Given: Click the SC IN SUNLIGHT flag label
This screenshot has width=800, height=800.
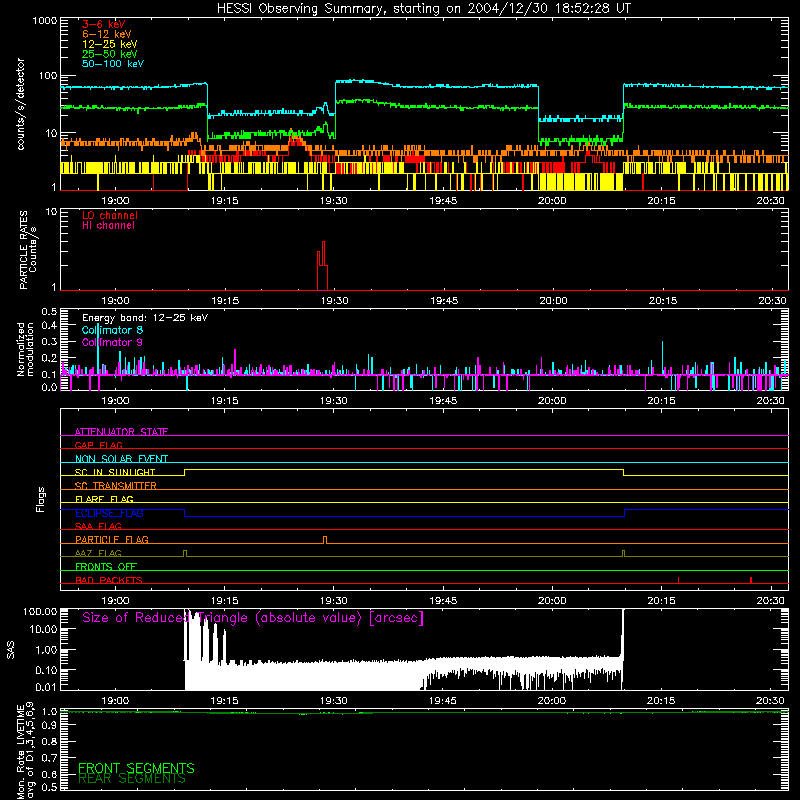Looking at the screenshot, I should click(x=115, y=472).
